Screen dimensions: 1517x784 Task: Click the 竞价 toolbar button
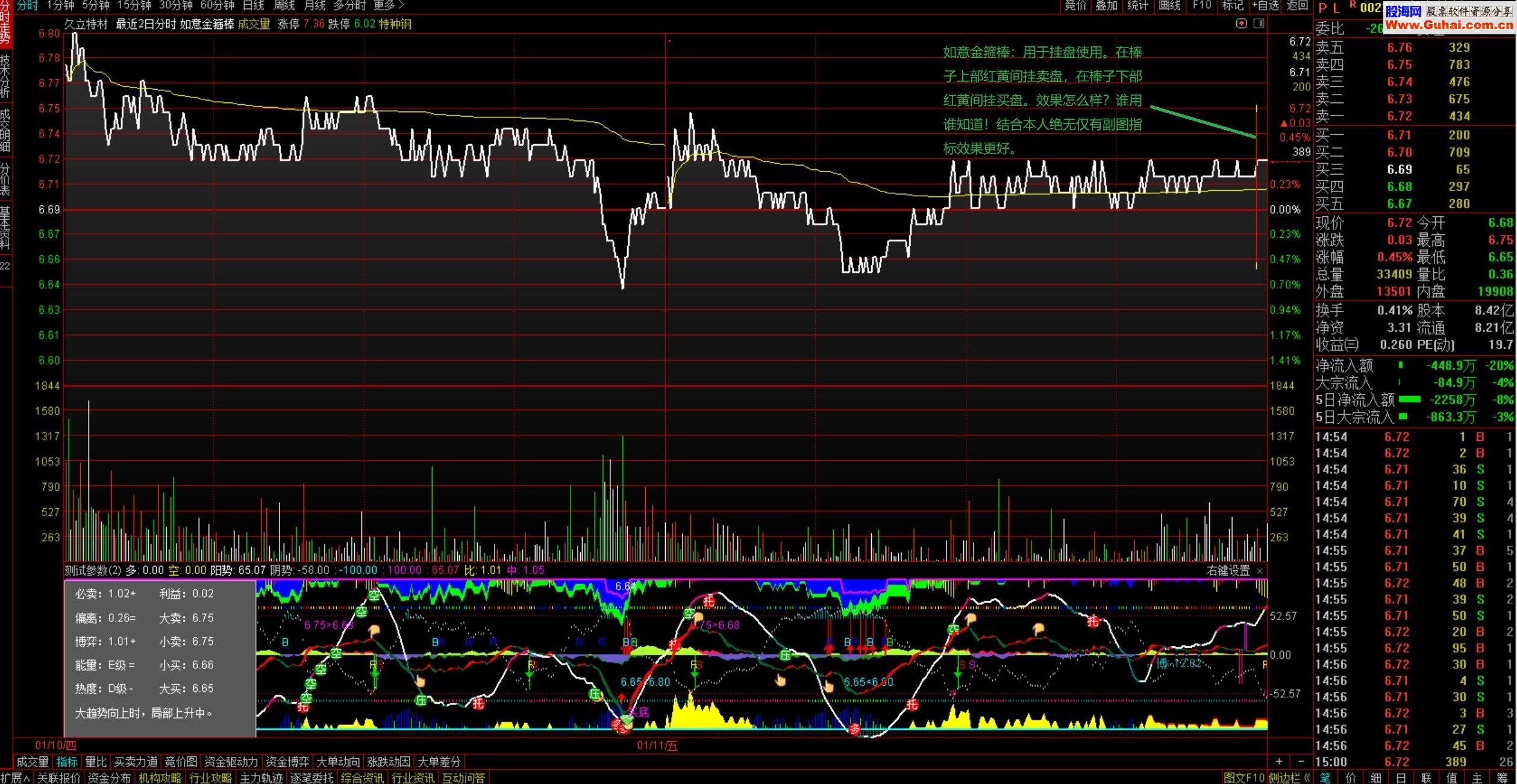pos(1075,5)
